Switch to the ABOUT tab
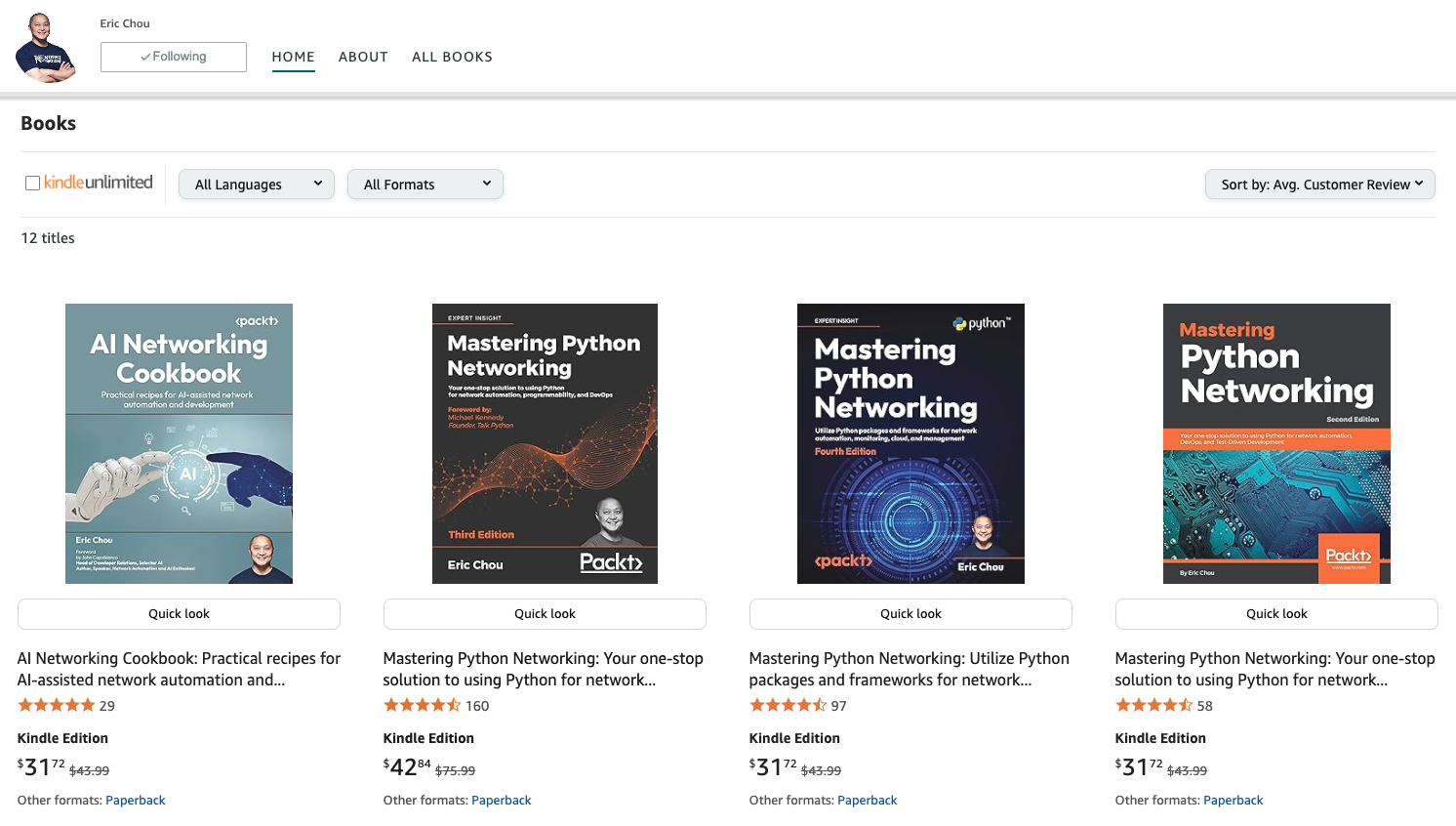Image resolution: width=1456 pixels, height=826 pixels. 363,57
